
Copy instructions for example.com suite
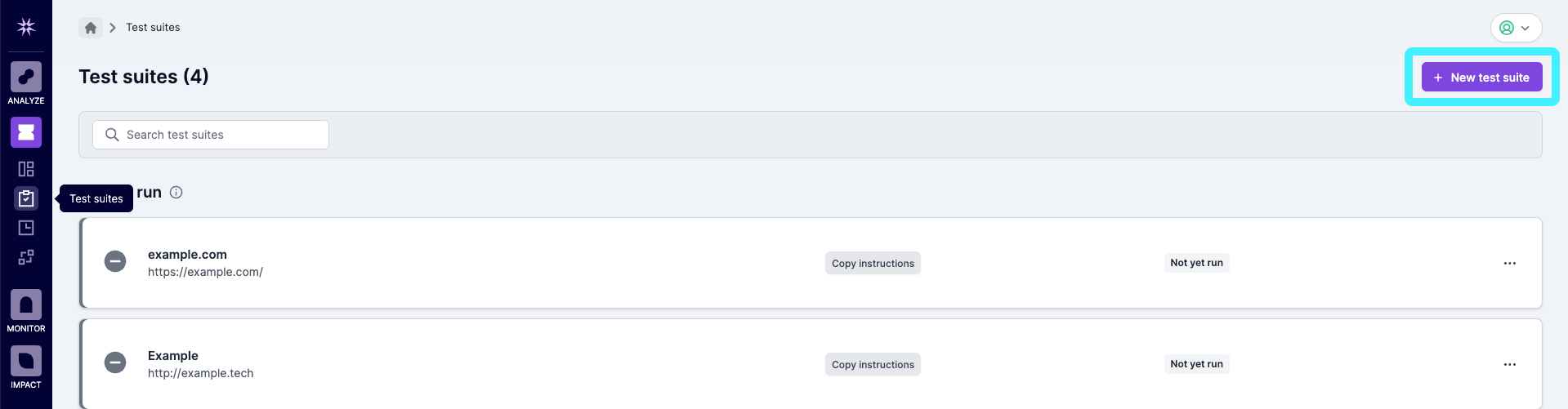(873, 264)
